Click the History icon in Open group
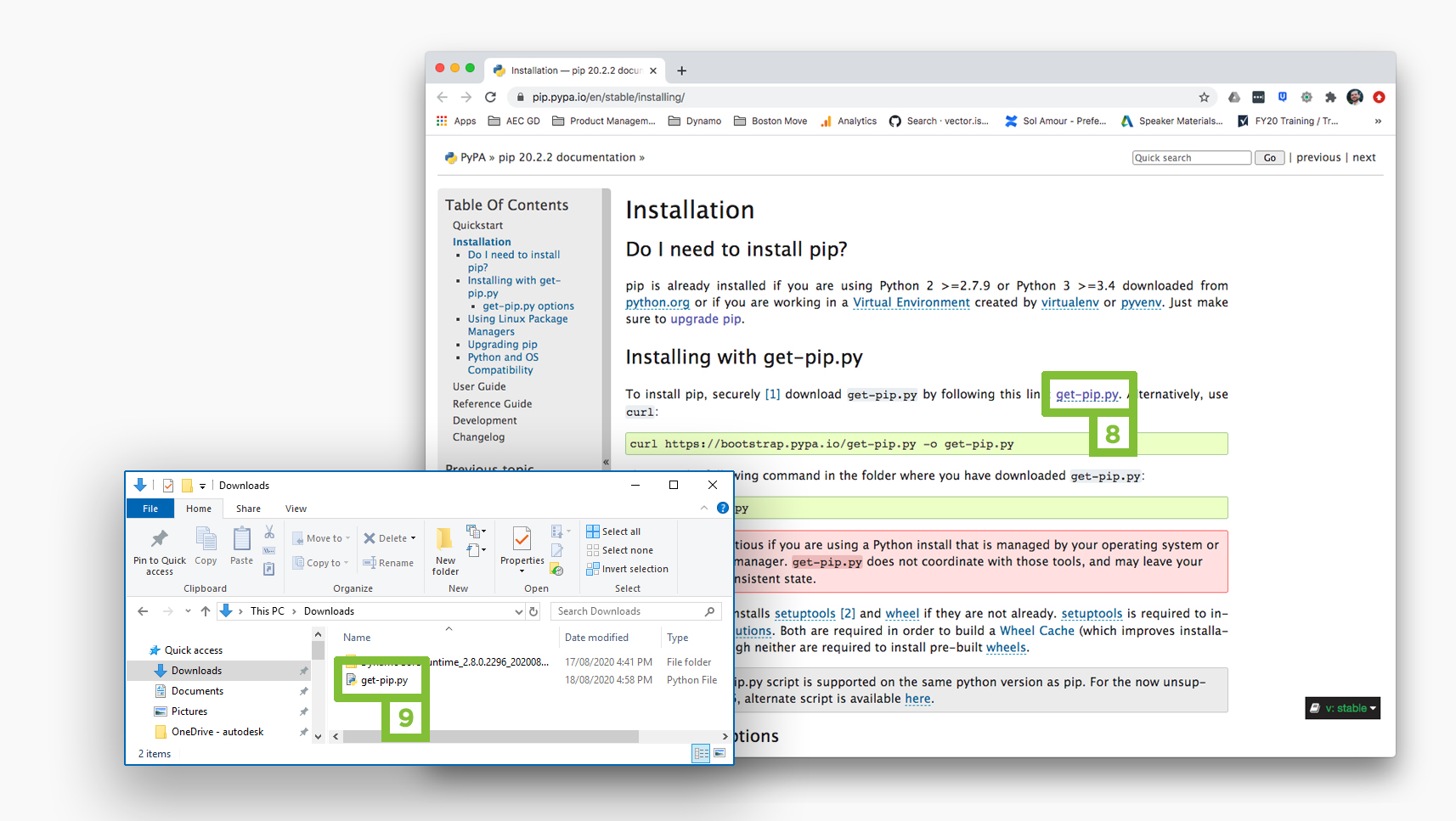The width and height of the screenshot is (1456, 821). coord(557,570)
